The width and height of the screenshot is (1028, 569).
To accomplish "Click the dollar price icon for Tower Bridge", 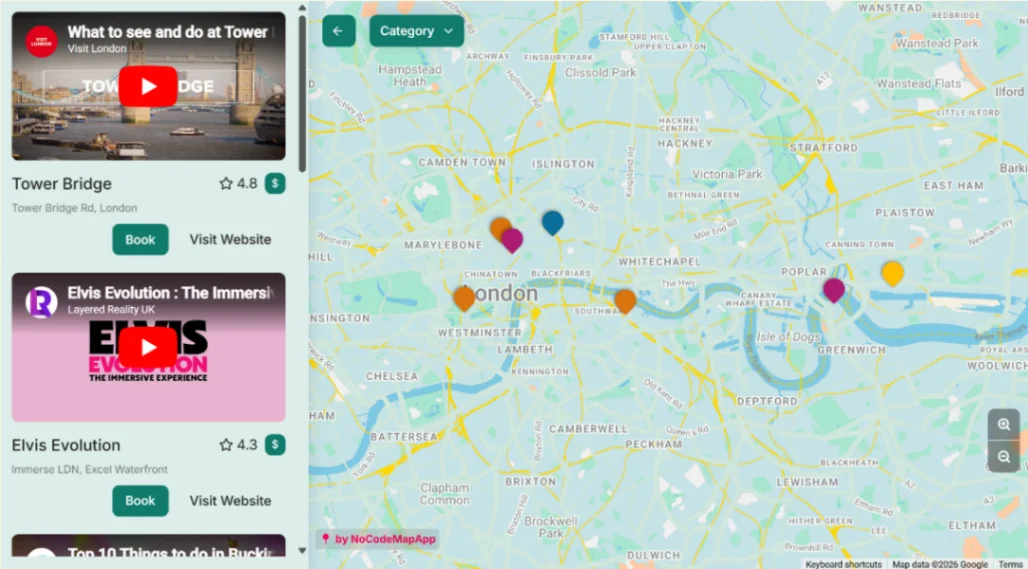I will (x=275, y=184).
